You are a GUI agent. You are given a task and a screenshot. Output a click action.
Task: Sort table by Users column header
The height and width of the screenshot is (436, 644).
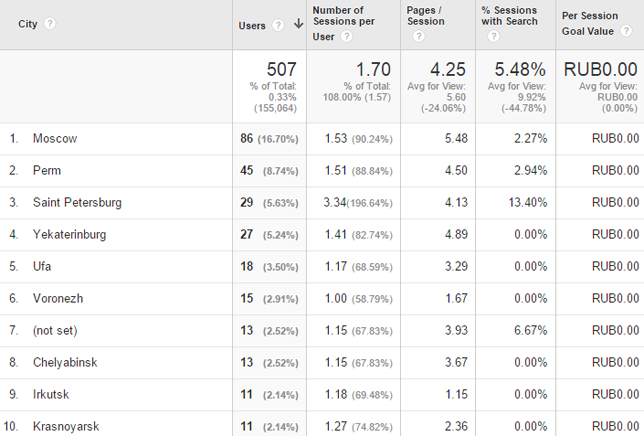252,25
